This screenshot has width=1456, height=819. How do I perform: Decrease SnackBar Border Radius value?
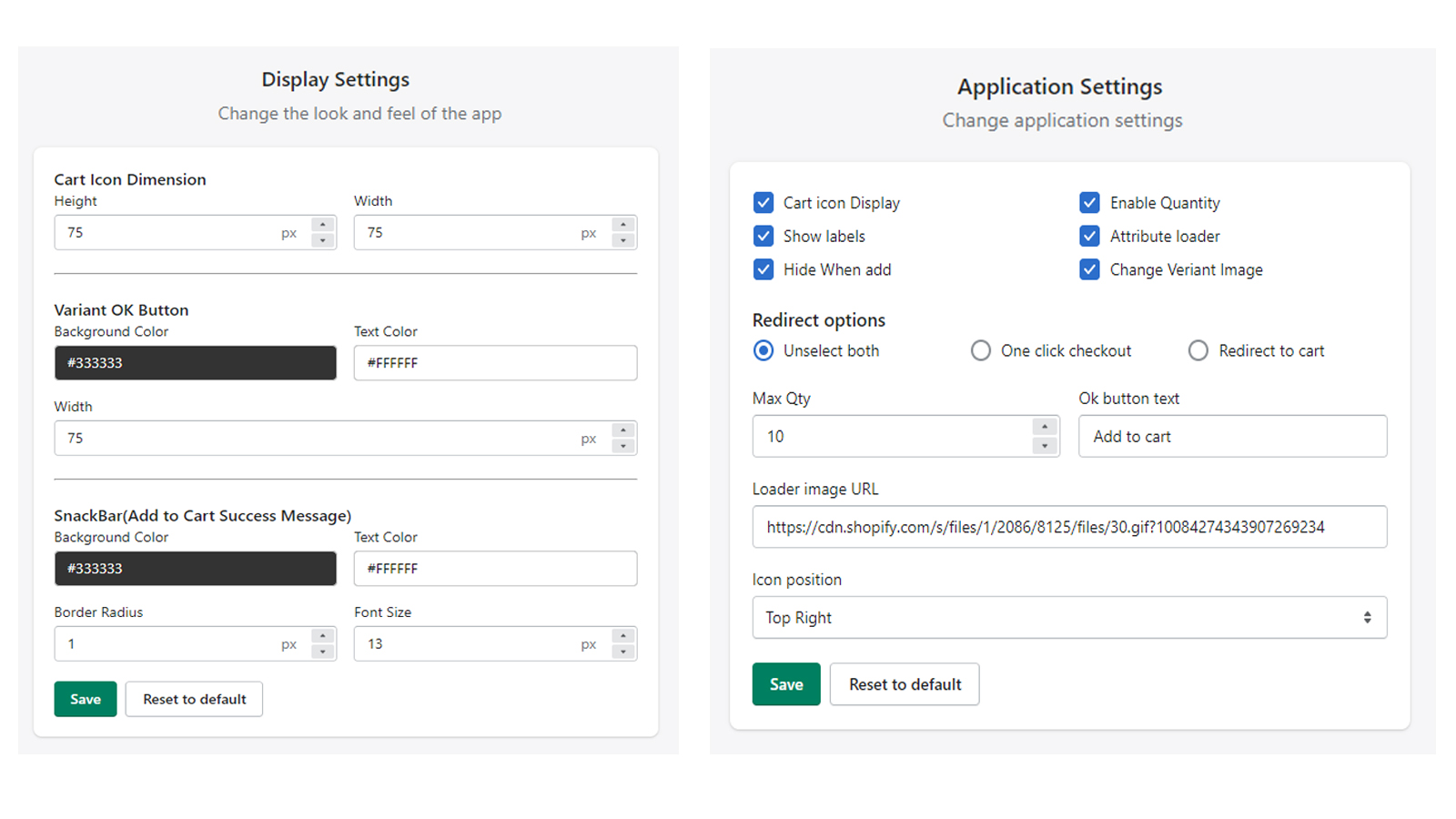pos(323,652)
